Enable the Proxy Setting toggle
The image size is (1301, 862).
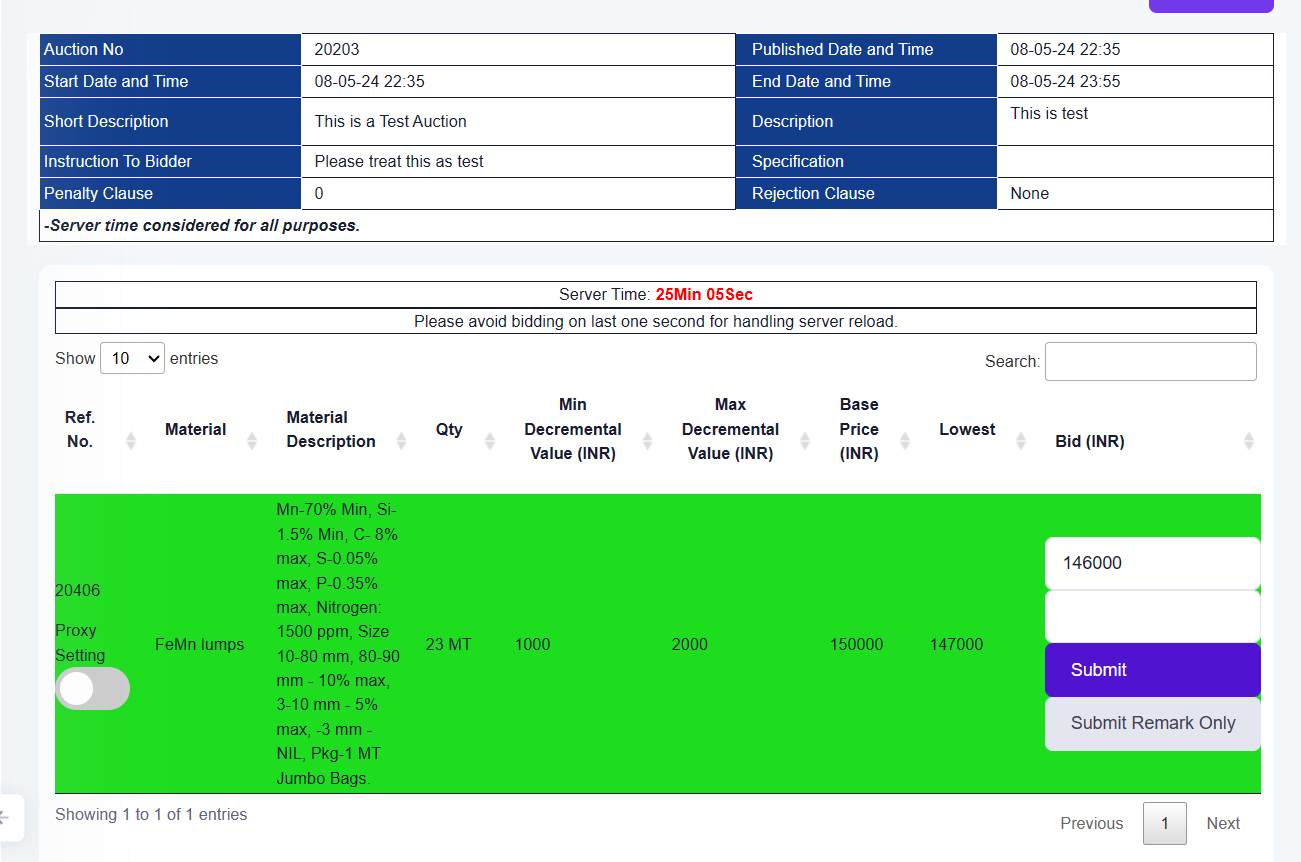coord(92,689)
